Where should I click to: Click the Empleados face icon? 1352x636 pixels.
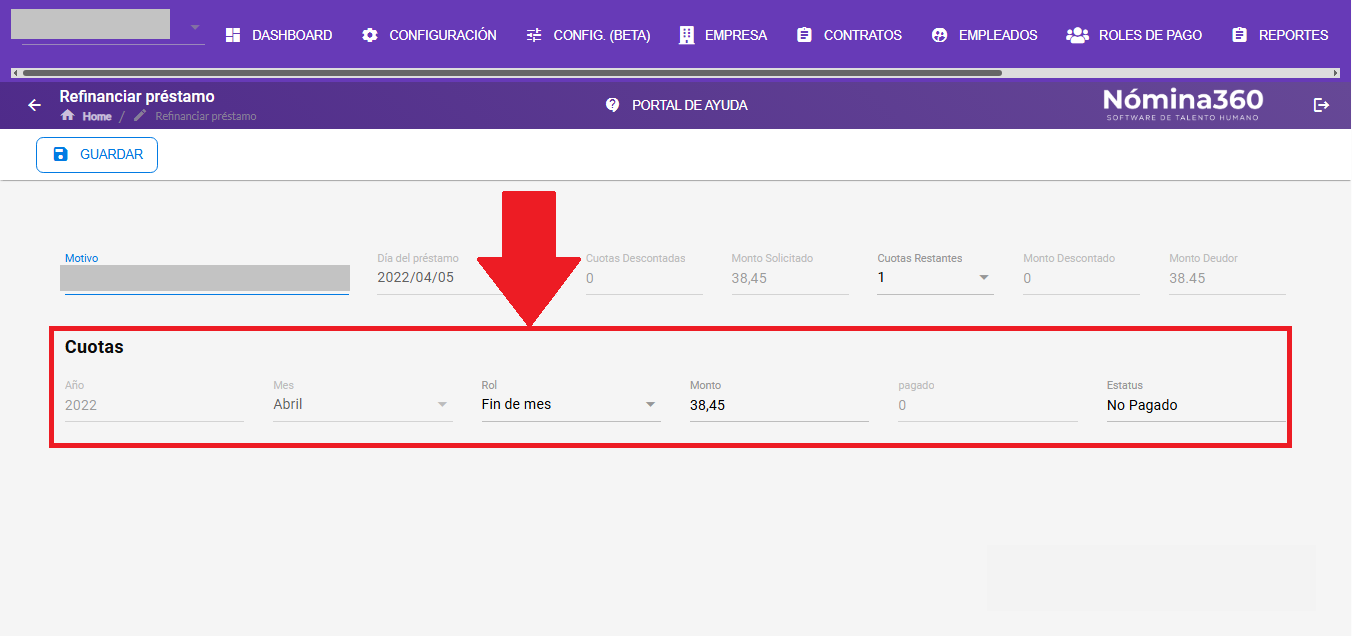(x=939, y=35)
